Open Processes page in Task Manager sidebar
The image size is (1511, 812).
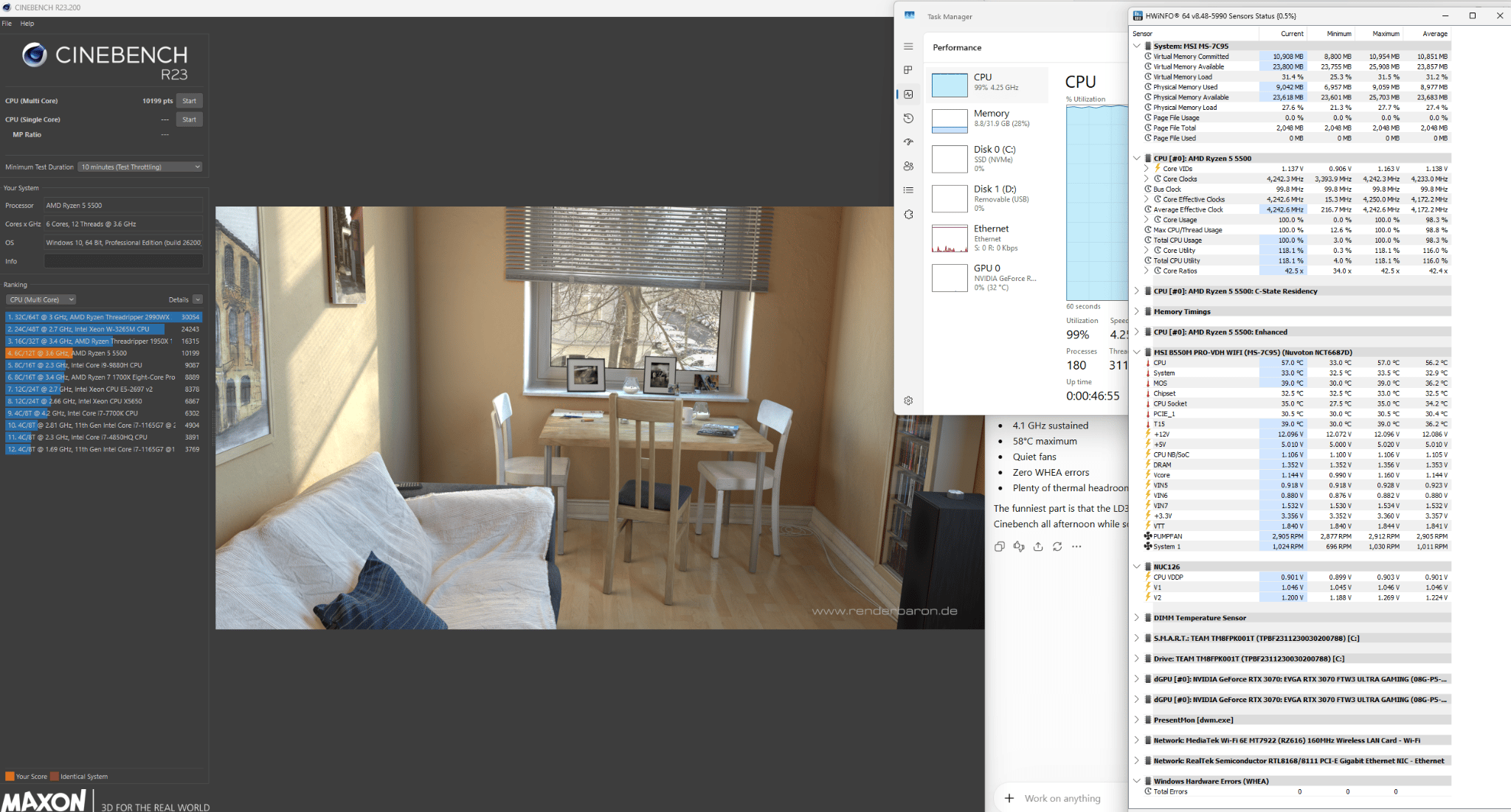(x=908, y=70)
